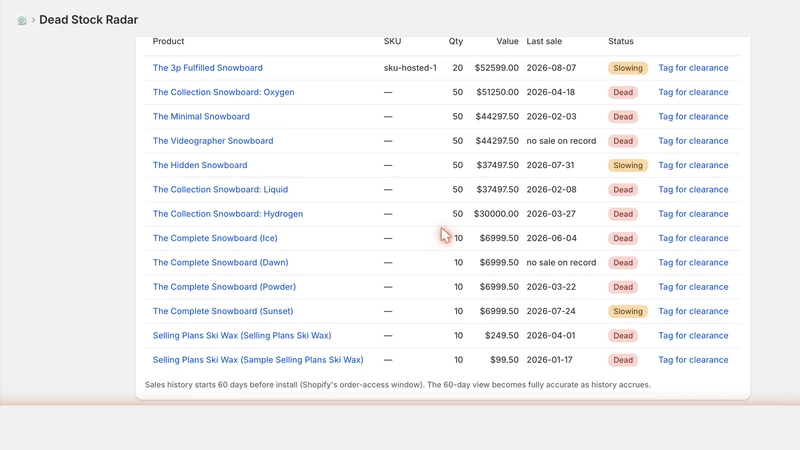This screenshot has height=450, width=800.
Task: Click the sales history footnote text
Action: pyautogui.click(x=397, y=385)
